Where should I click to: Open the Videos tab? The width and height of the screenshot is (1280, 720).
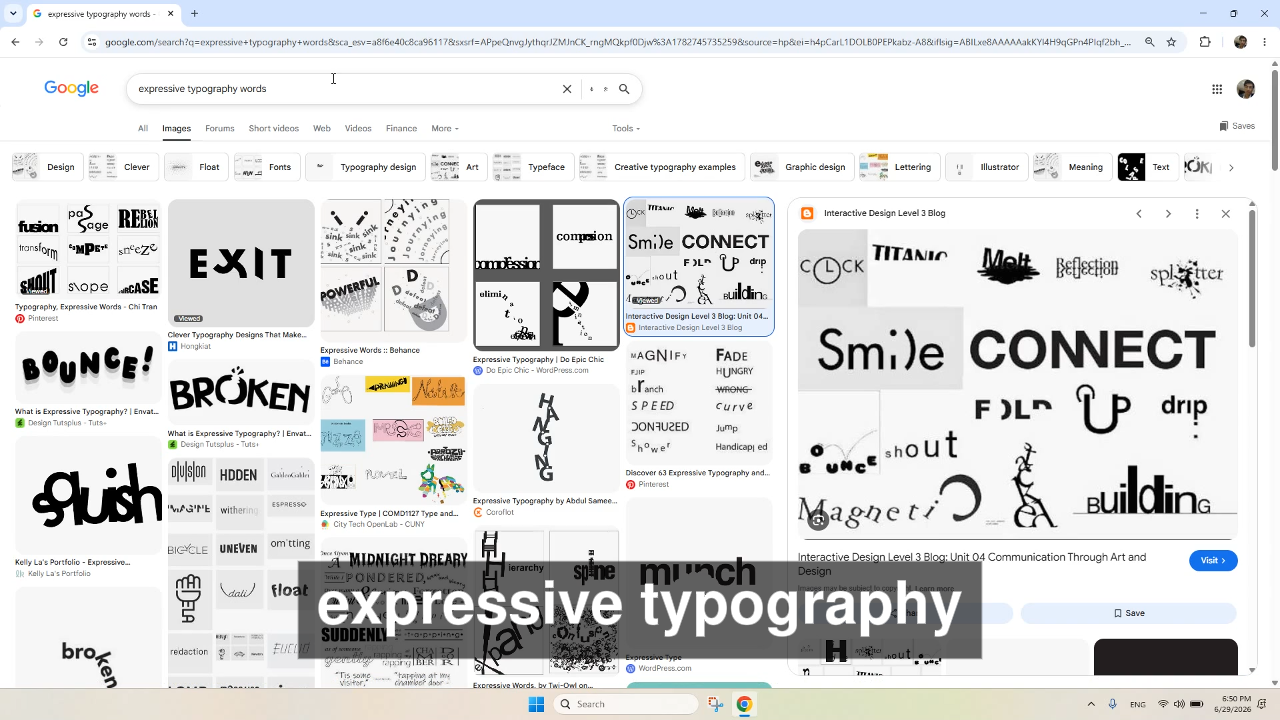(358, 128)
